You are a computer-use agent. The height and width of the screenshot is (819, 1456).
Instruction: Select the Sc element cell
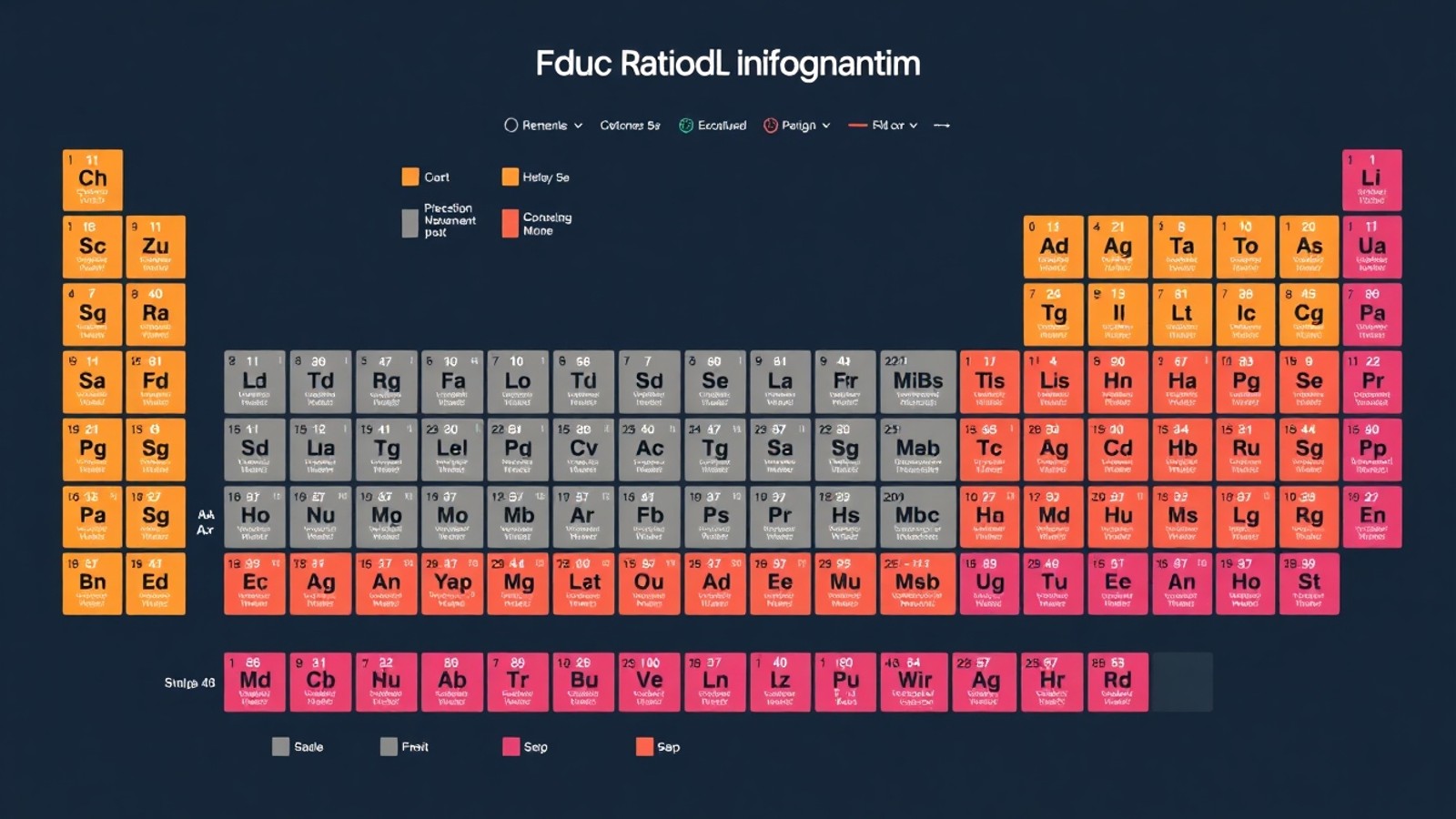point(93,247)
